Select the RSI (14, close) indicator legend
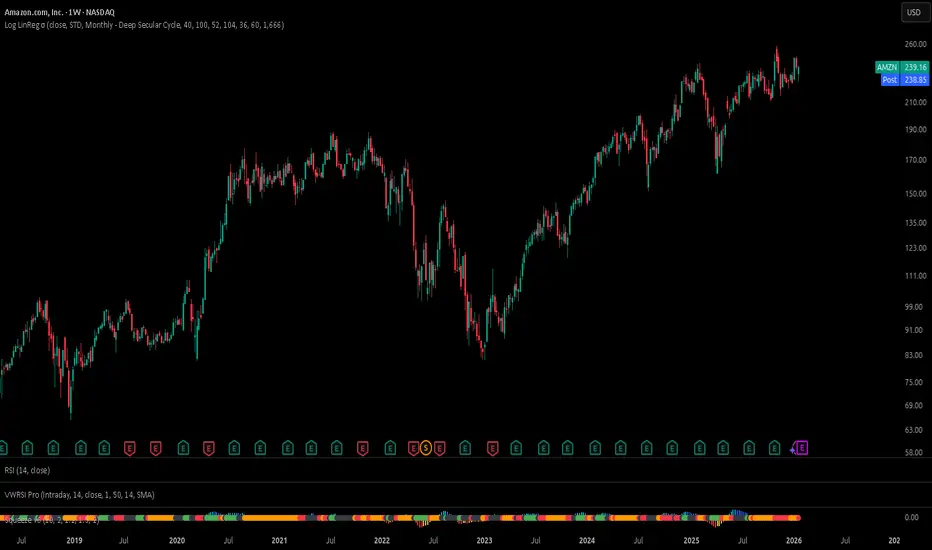Image resolution: width=932 pixels, height=550 pixels. click(x=27, y=470)
